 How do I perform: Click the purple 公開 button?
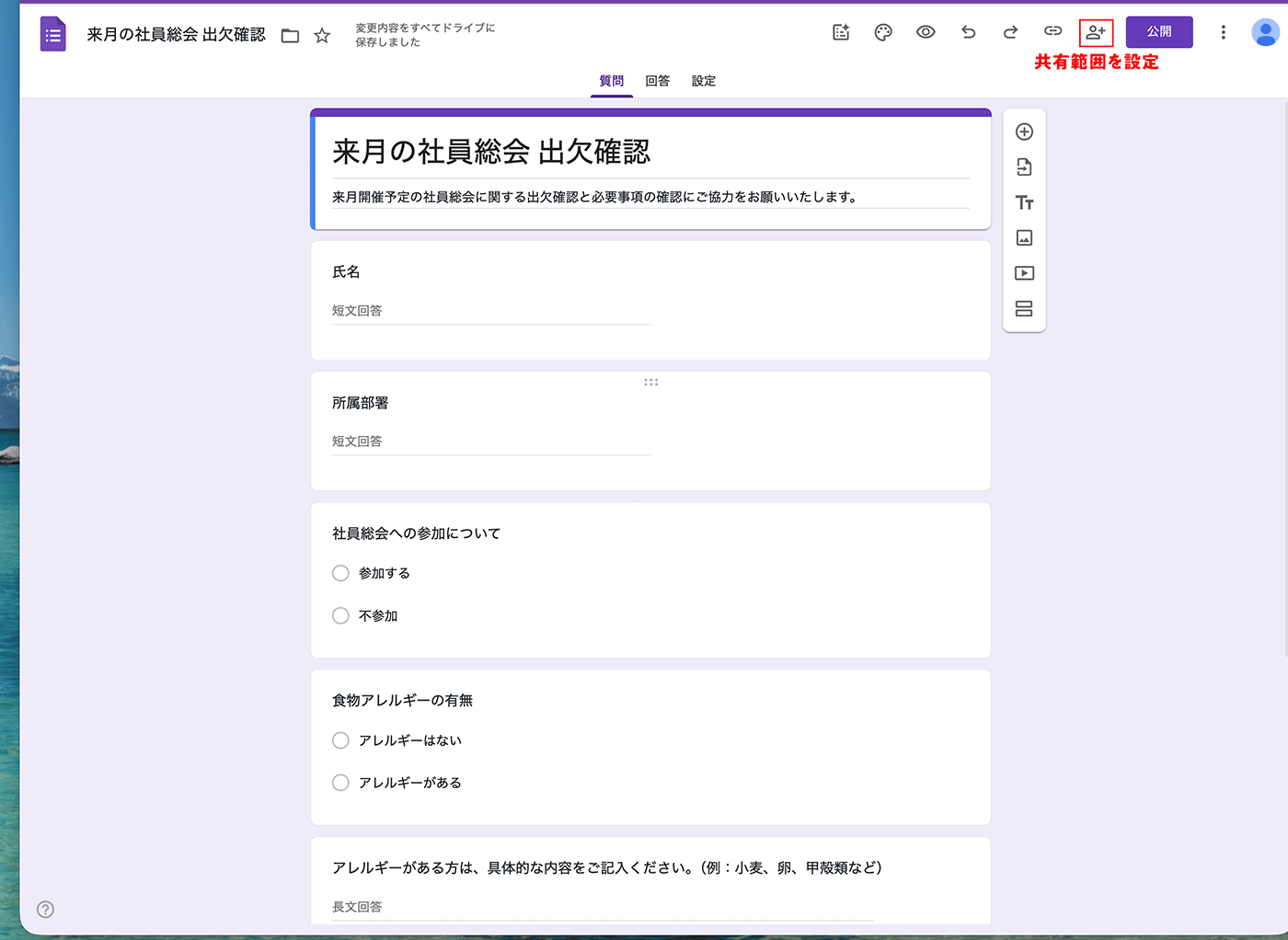(1159, 32)
